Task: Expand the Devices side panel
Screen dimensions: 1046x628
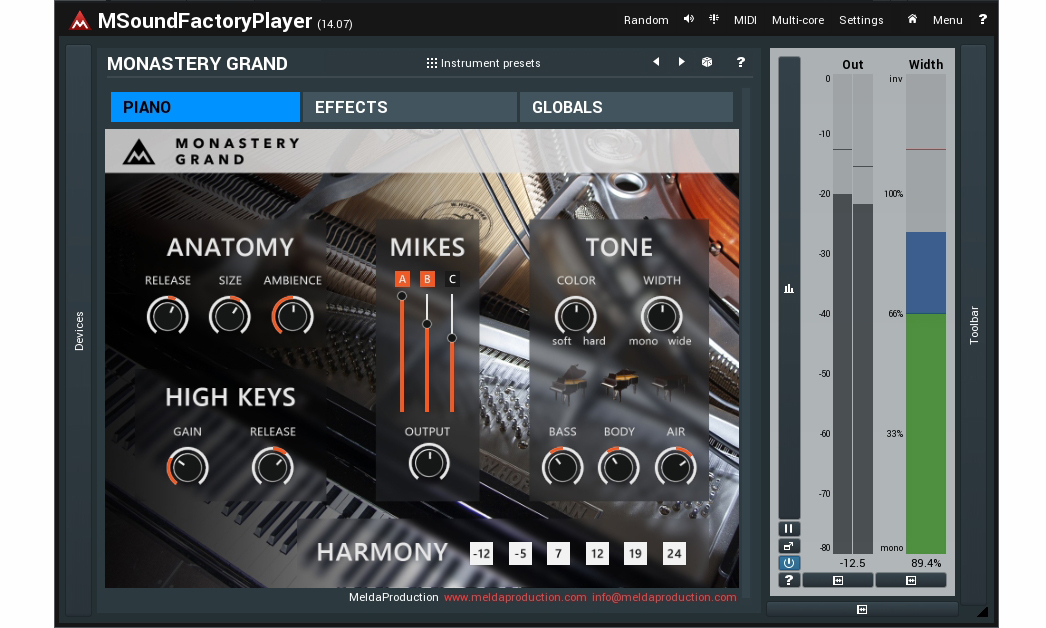Action: (79, 330)
